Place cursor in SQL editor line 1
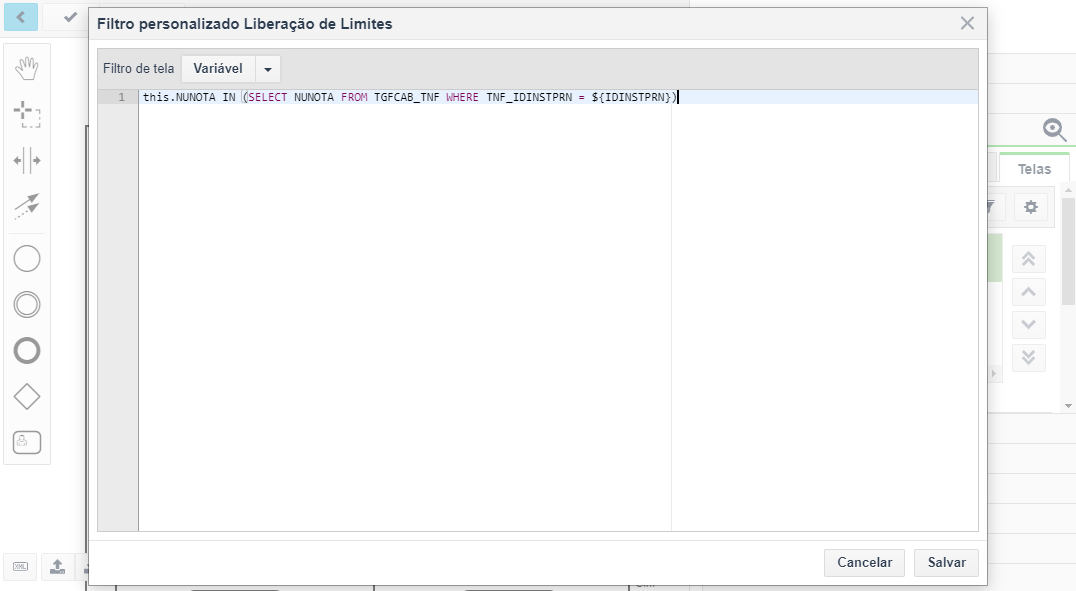 pos(558,97)
